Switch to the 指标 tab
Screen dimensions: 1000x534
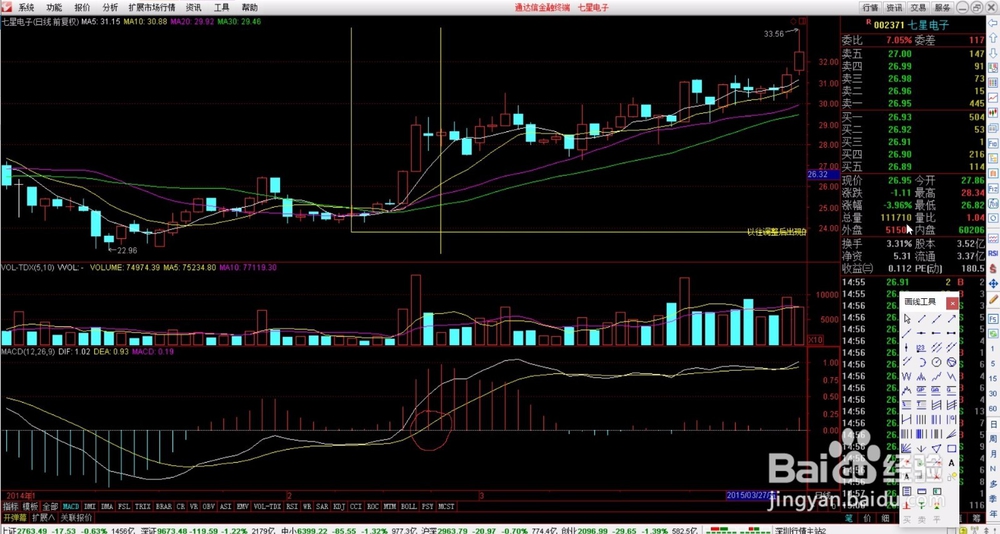[10, 506]
